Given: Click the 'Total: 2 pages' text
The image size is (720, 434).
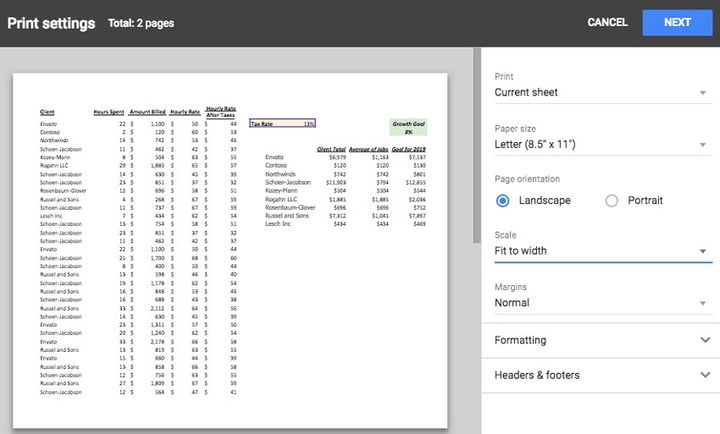Looking at the screenshot, I should point(141,23).
